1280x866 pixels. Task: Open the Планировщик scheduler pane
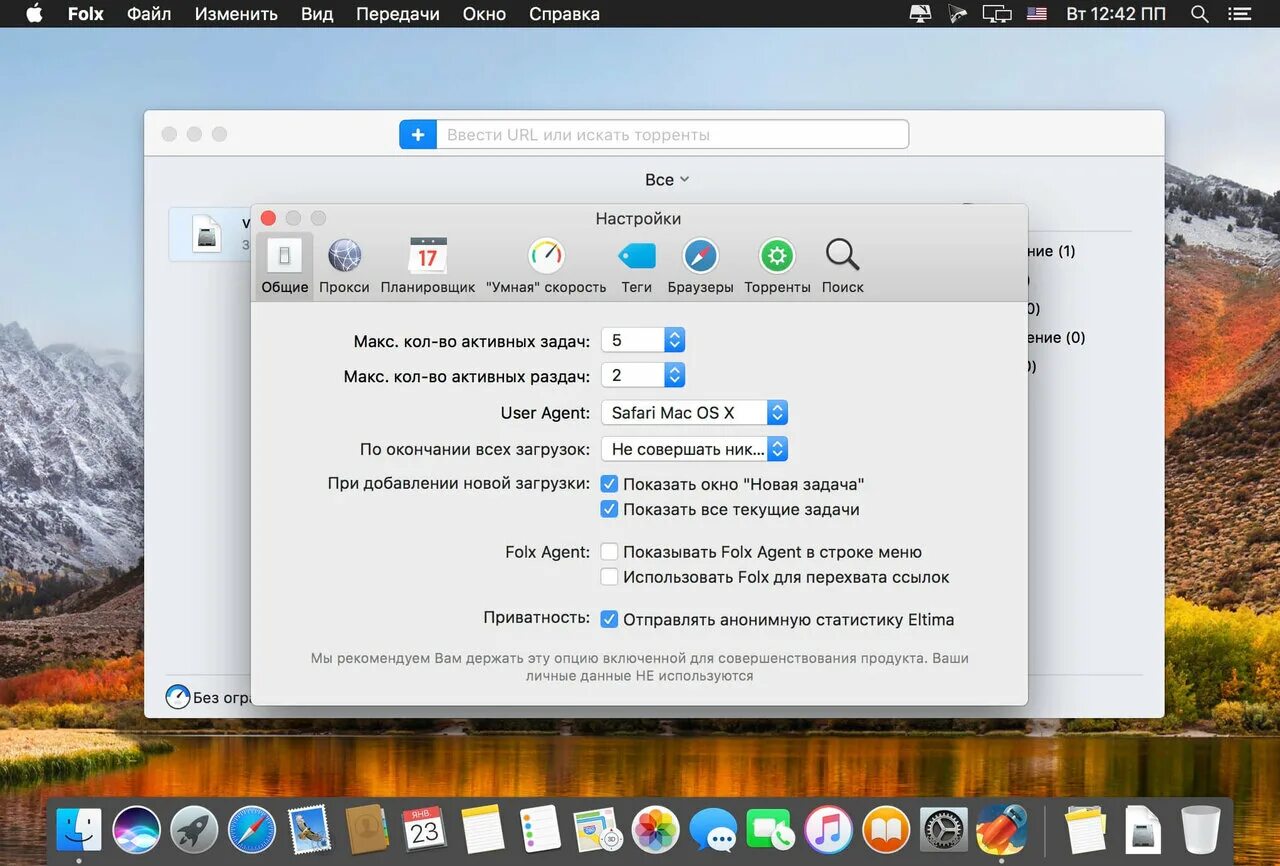pos(428,266)
